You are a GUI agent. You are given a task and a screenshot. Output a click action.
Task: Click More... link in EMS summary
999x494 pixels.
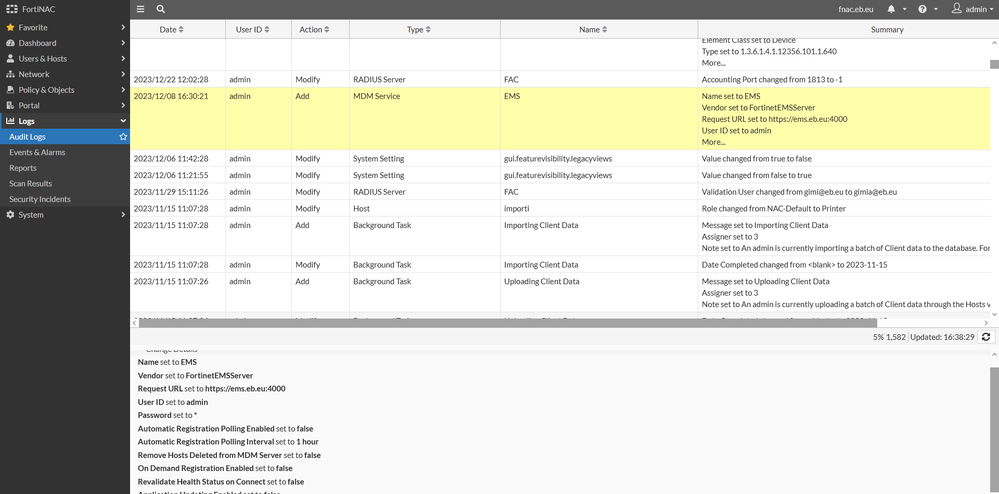(x=713, y=142)
